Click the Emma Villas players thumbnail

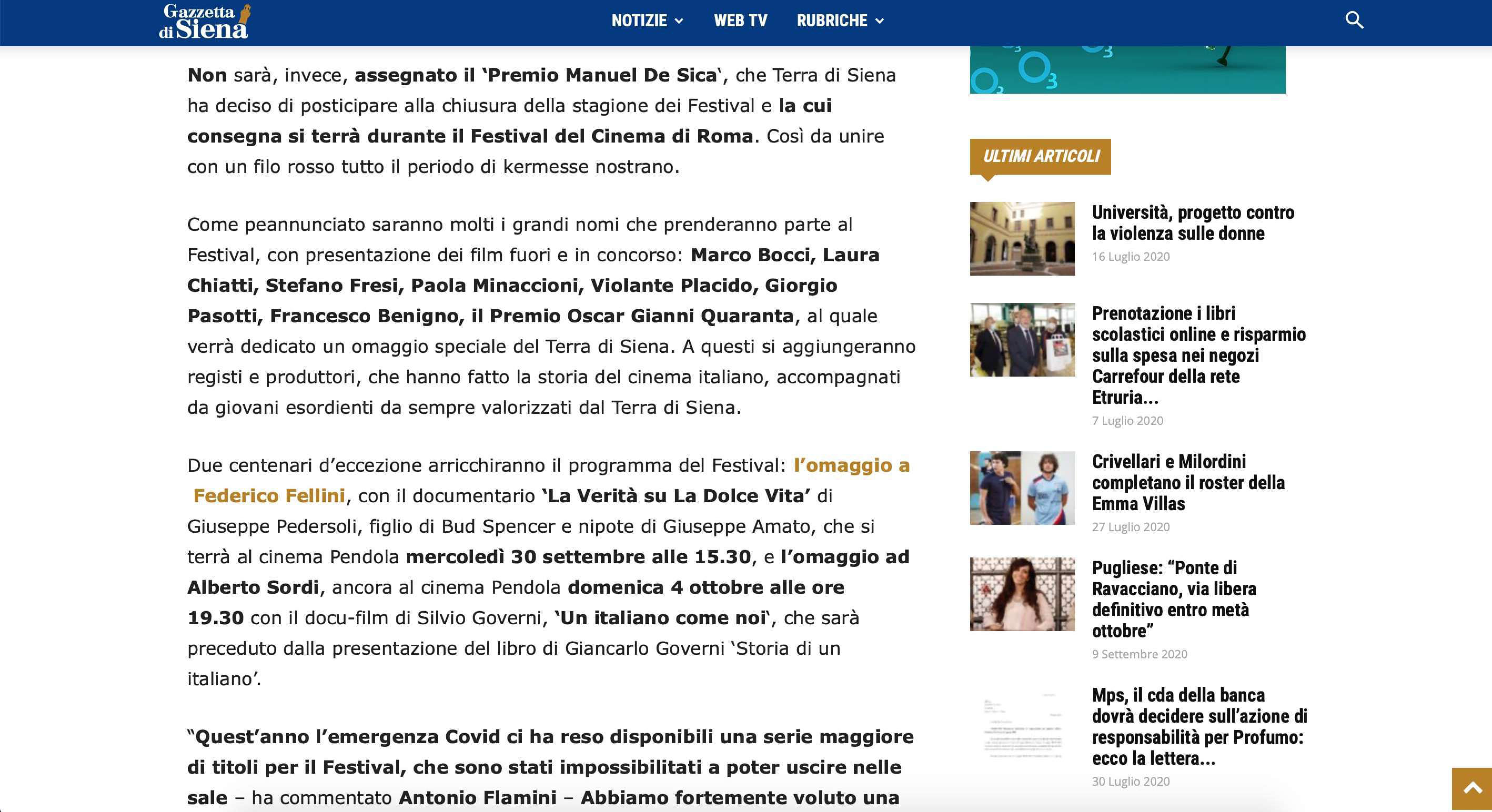[x=1022, y=488]
